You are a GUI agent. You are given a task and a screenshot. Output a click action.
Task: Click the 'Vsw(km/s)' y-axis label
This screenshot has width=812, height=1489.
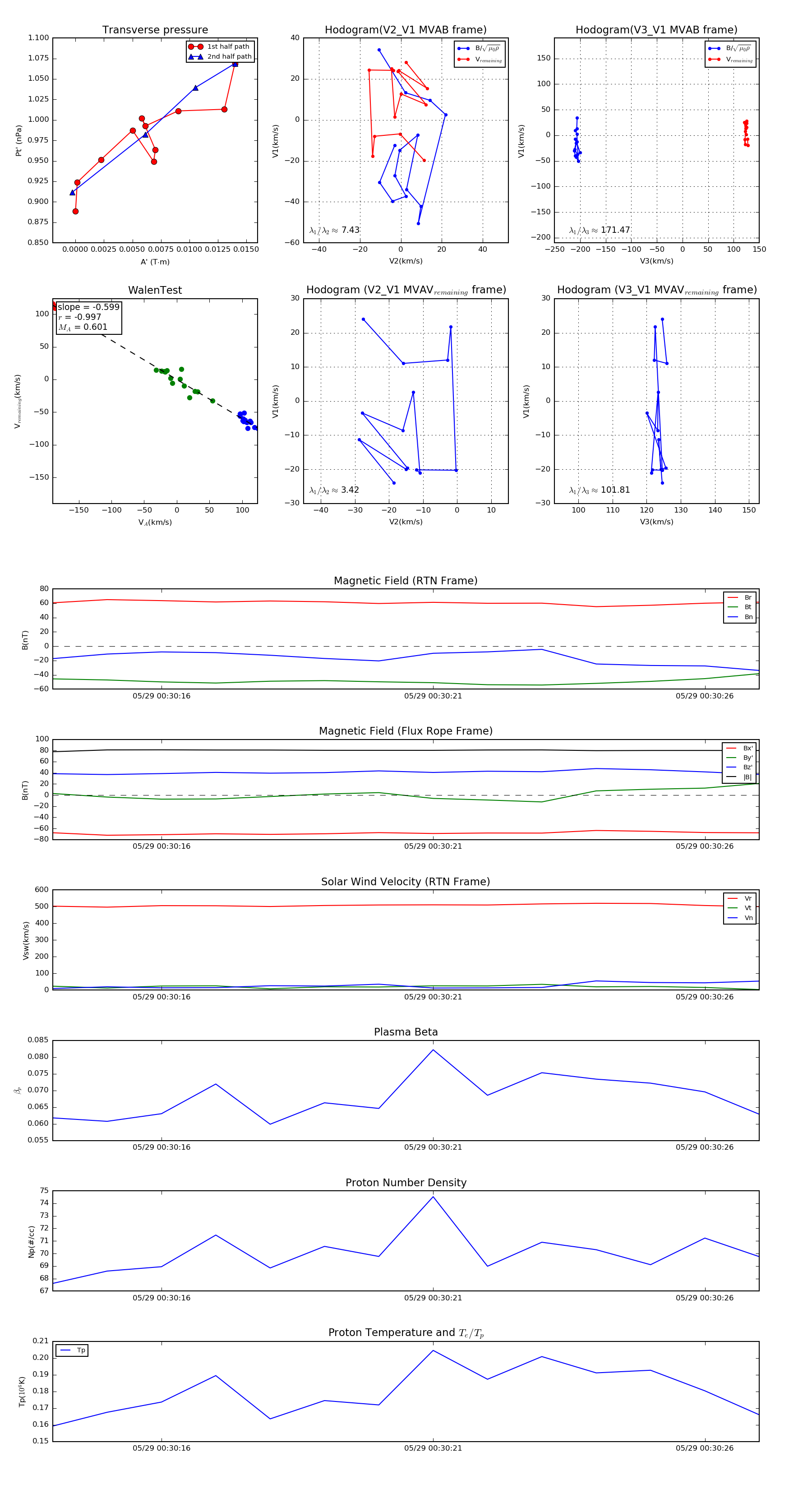pyautogui.click(x=26, y=940)
